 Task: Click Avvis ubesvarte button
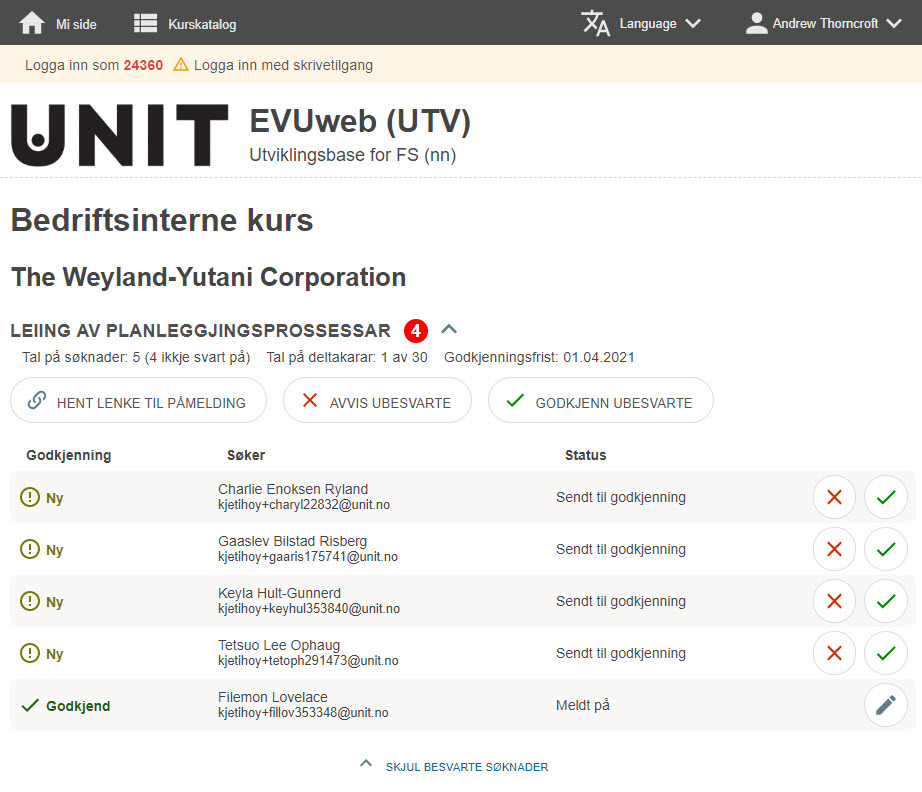coord(377,400)
